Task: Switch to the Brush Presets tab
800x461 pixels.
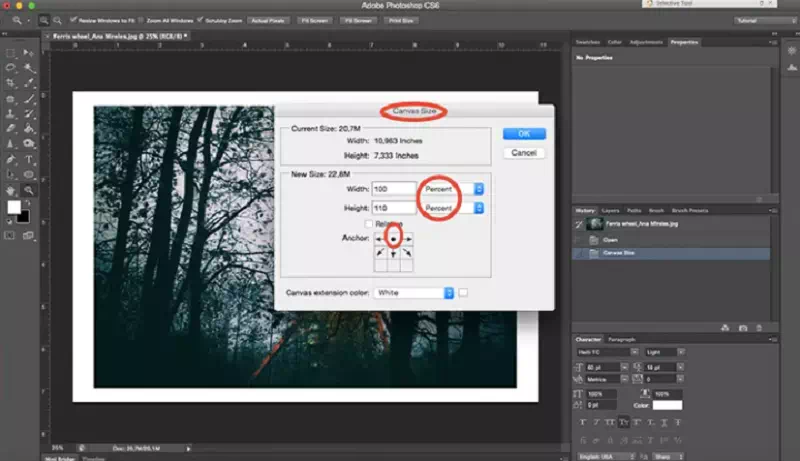Action: click(690, 211)
